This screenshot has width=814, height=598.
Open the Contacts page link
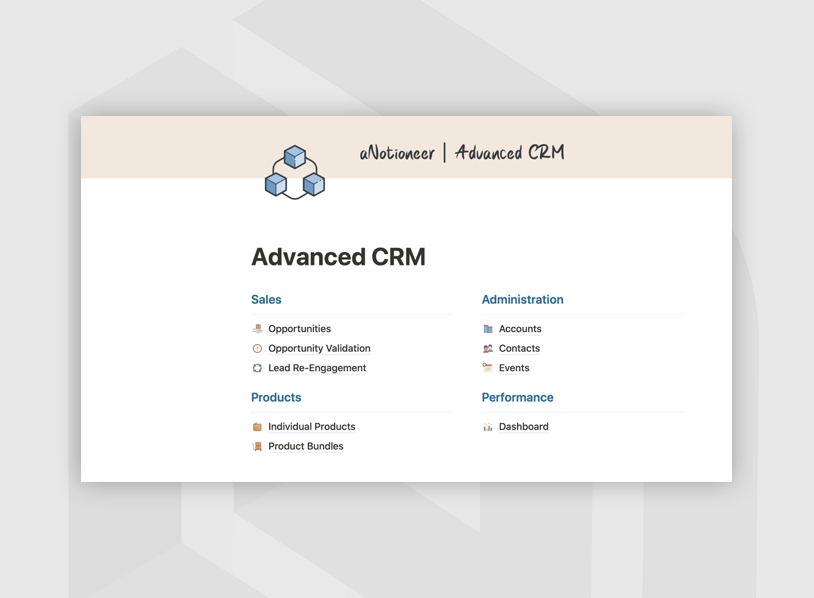coord(519,348)
